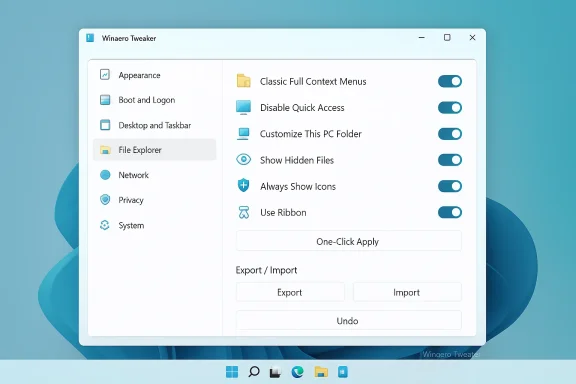Click the Undo button
The height and width of the screenshot is (384, 576).
[348, 320]
